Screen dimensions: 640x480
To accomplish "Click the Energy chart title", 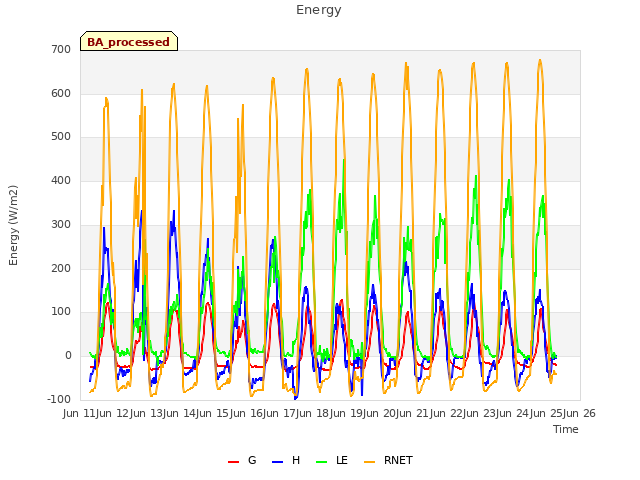I will (319, 10).
